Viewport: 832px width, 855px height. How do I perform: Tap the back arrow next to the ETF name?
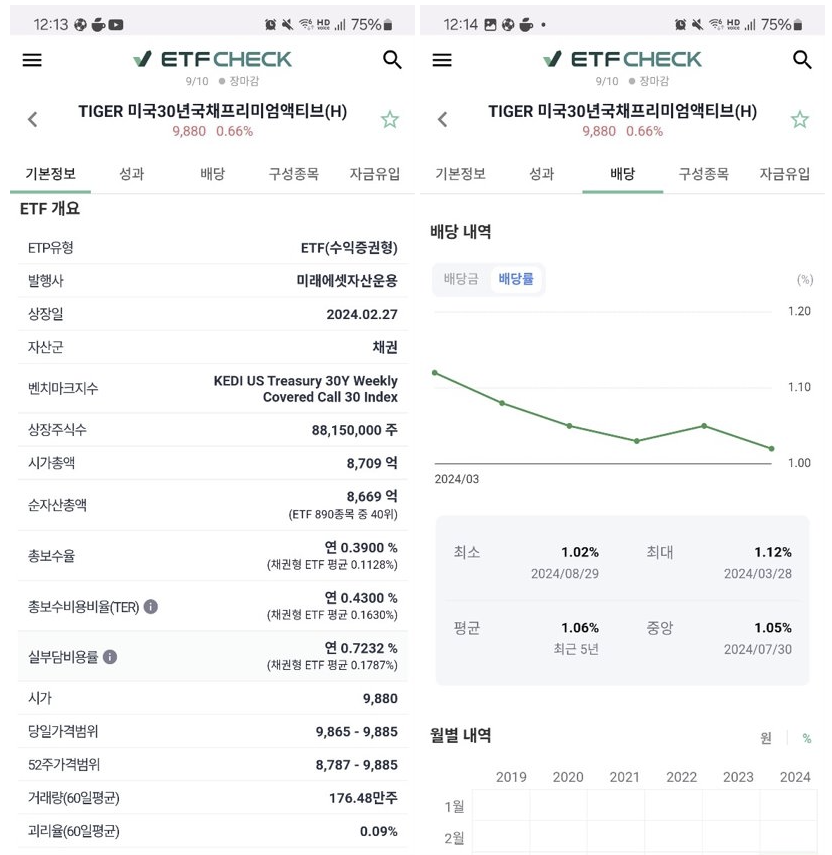[x=33, y=119]
